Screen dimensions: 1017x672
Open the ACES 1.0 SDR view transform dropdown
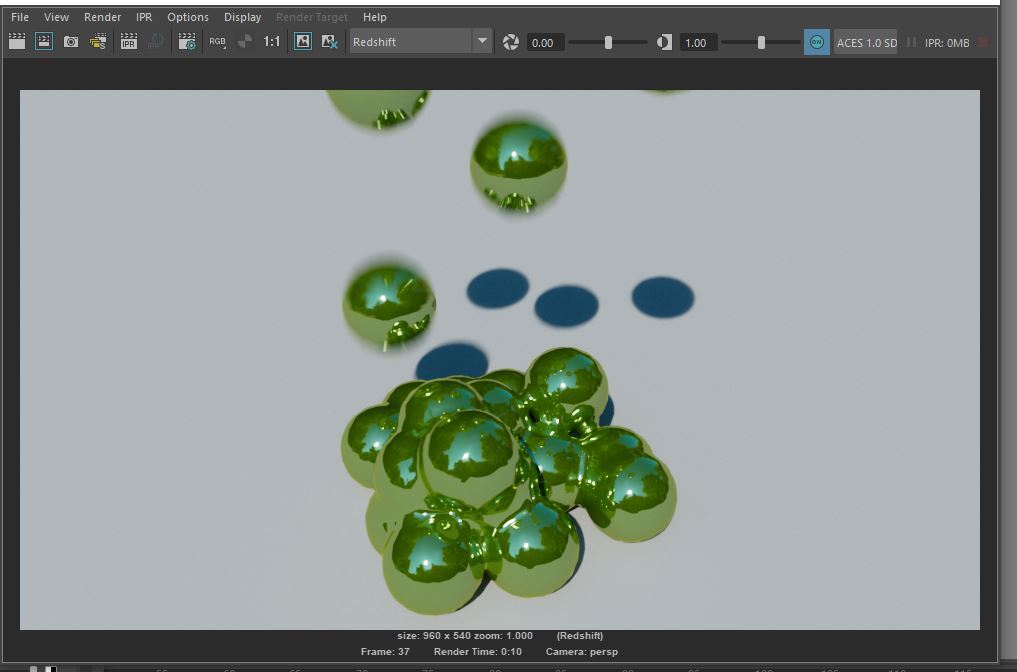[x=866, y=43]
